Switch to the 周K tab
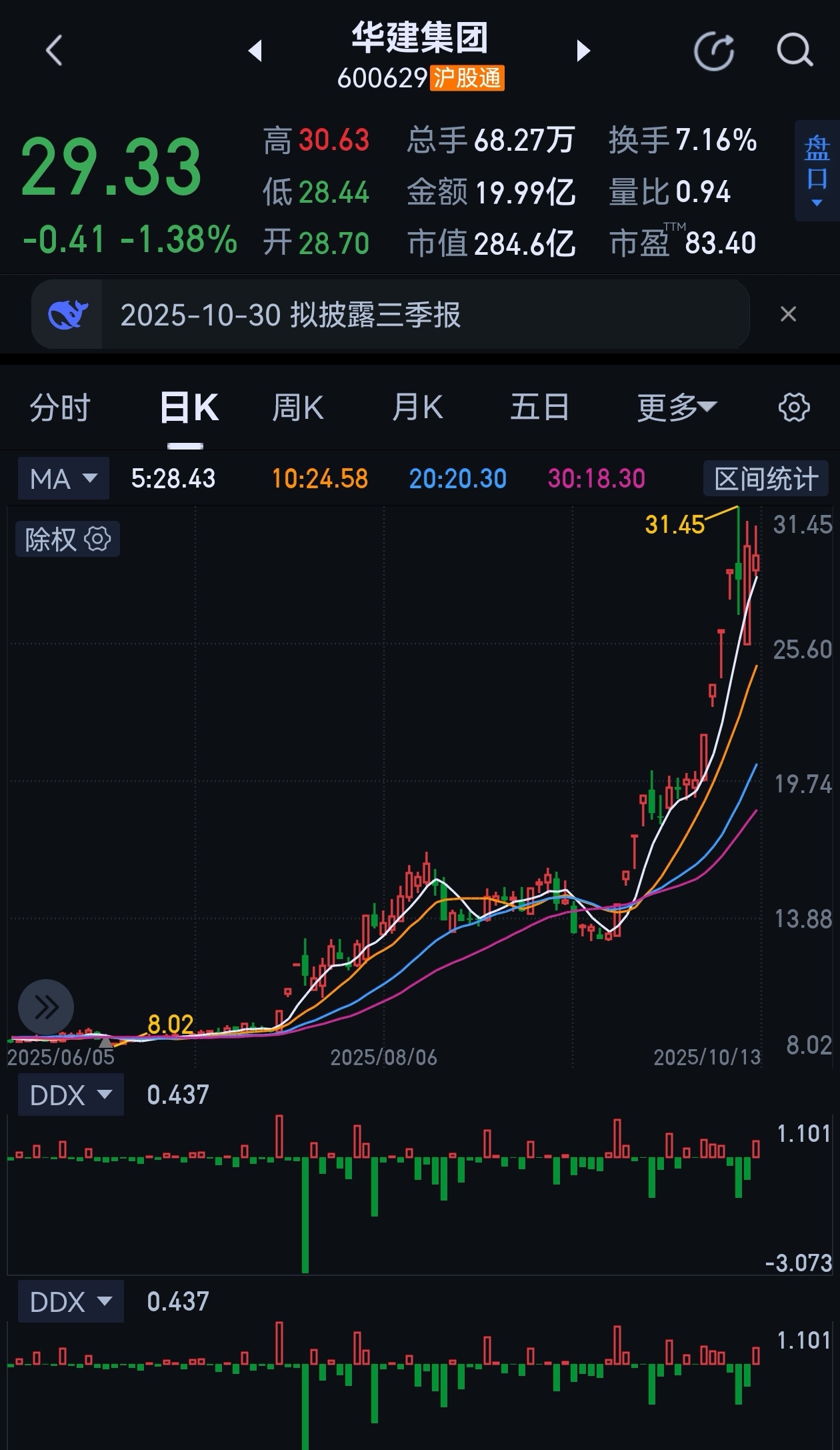Image resolution: width=840 pixels, height=1450 pixels. pos(297,407)
